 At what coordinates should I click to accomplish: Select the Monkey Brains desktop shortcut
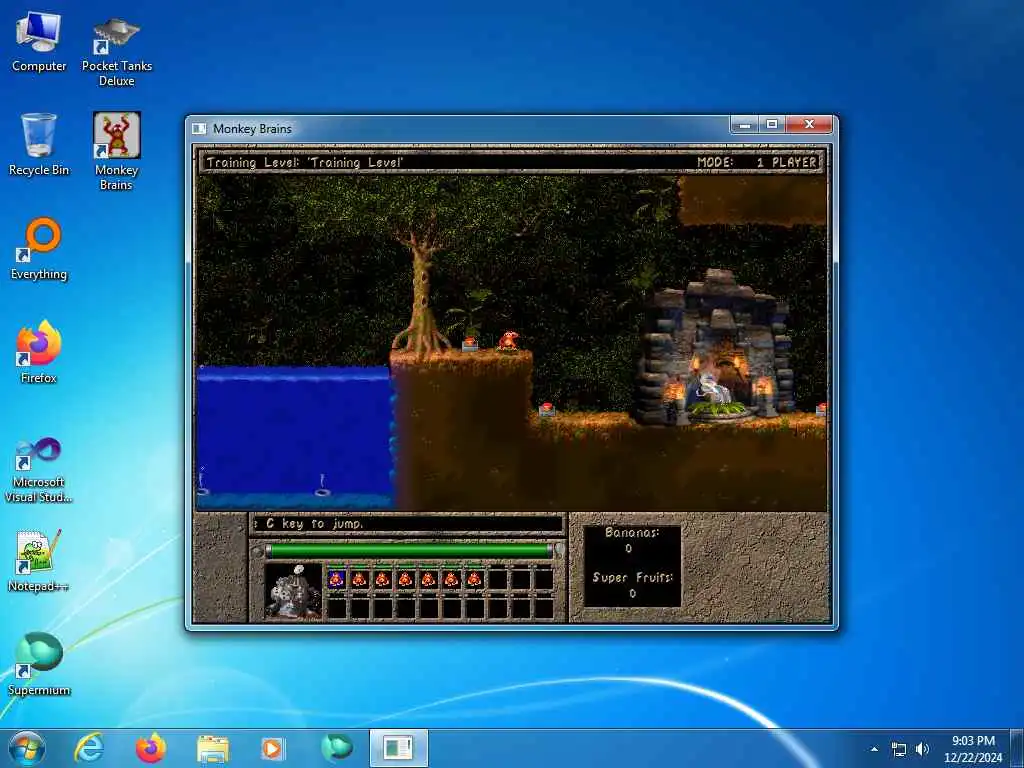(x=116, y=152)
